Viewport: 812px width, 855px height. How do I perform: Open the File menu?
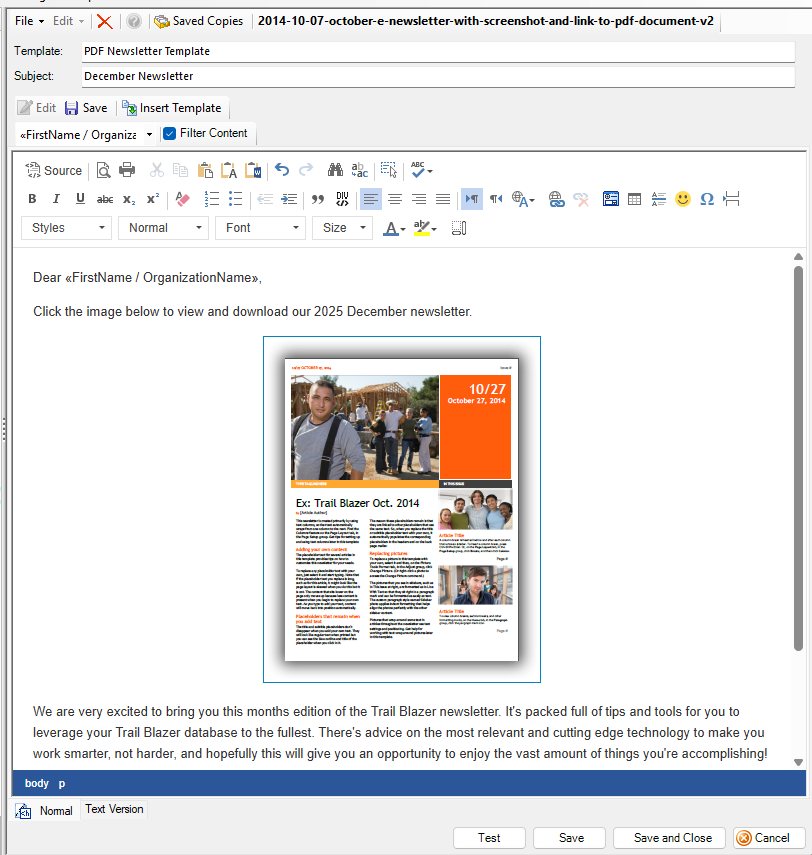click(x=29, y=20)
